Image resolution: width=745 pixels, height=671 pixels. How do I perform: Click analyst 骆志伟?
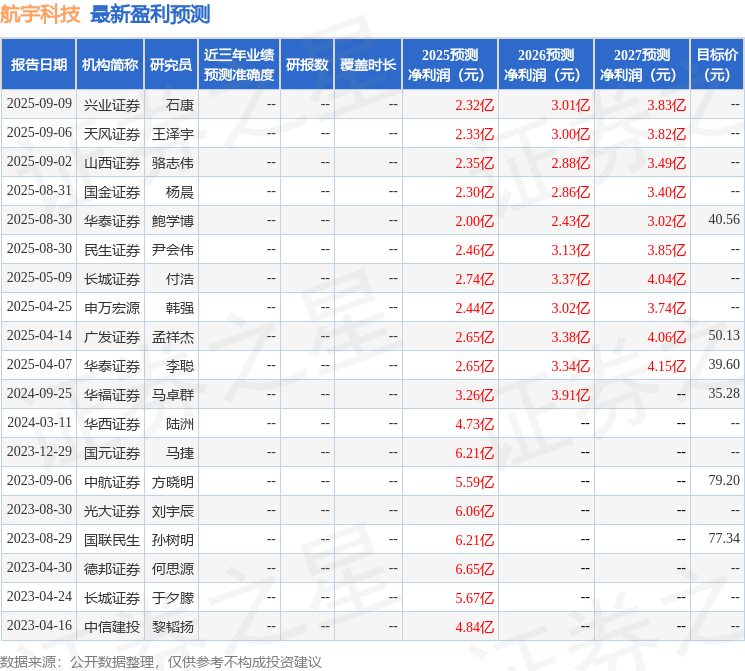[x=173, y=163]
